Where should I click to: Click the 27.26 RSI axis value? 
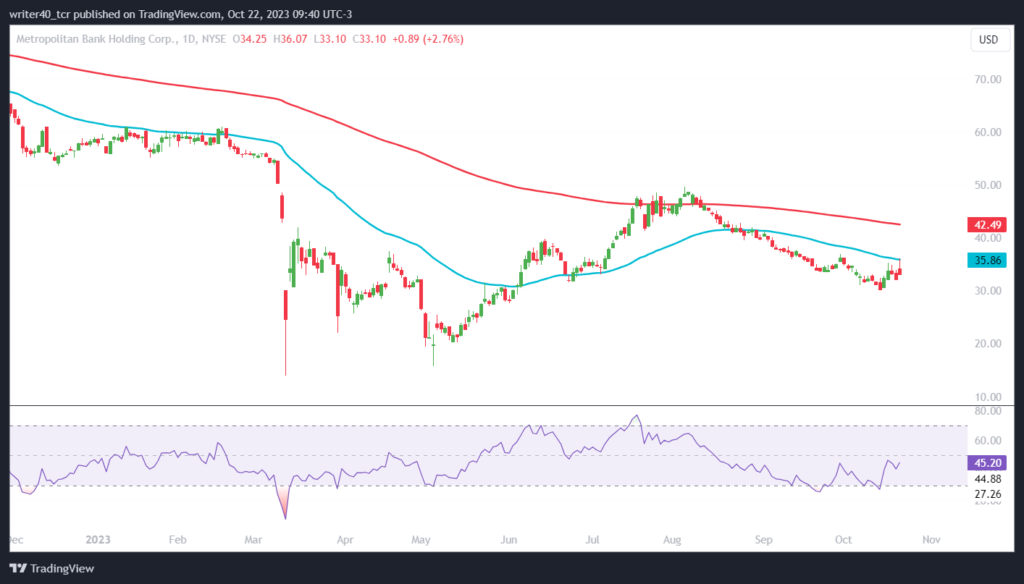coord(987,494)
